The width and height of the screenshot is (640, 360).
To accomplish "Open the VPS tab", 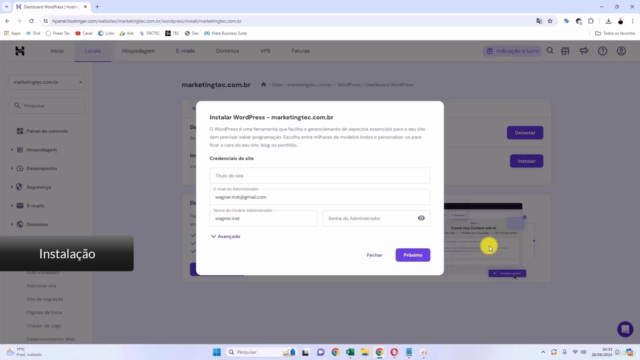I will [x=265, y=51].
